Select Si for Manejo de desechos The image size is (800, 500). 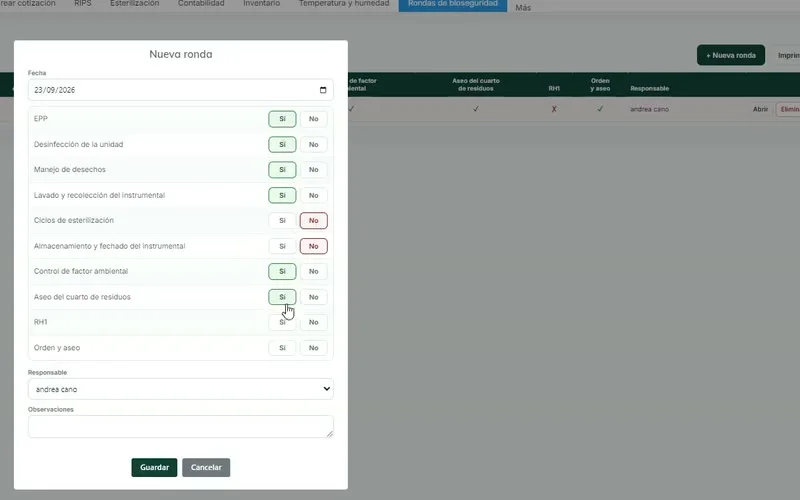pos(282,169)
